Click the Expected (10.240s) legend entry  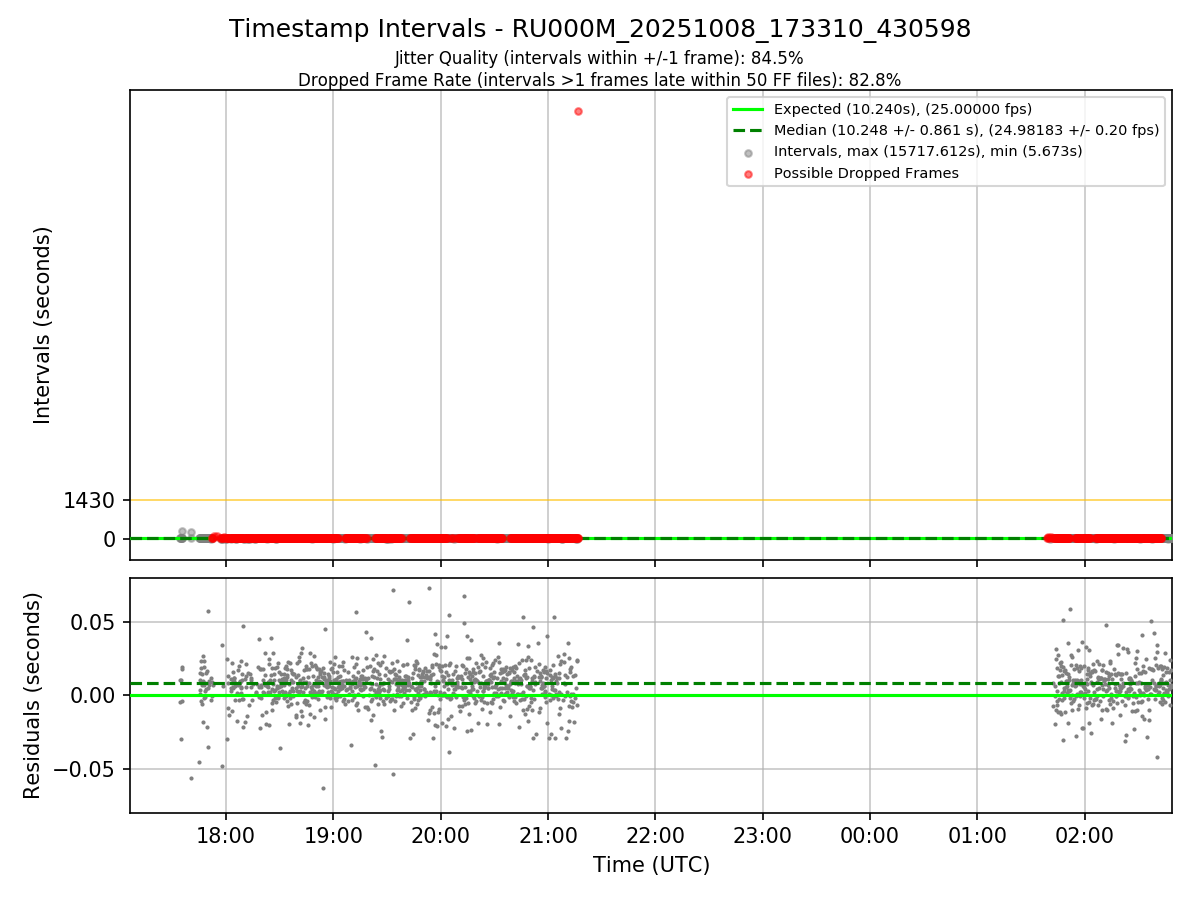pyautogui.click(x=903, y=109)
